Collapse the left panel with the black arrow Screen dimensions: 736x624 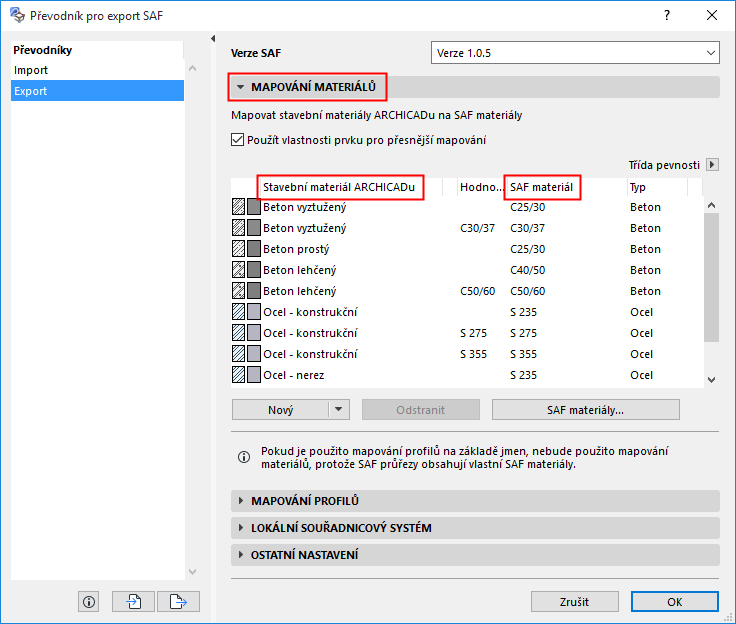[213, 39]
